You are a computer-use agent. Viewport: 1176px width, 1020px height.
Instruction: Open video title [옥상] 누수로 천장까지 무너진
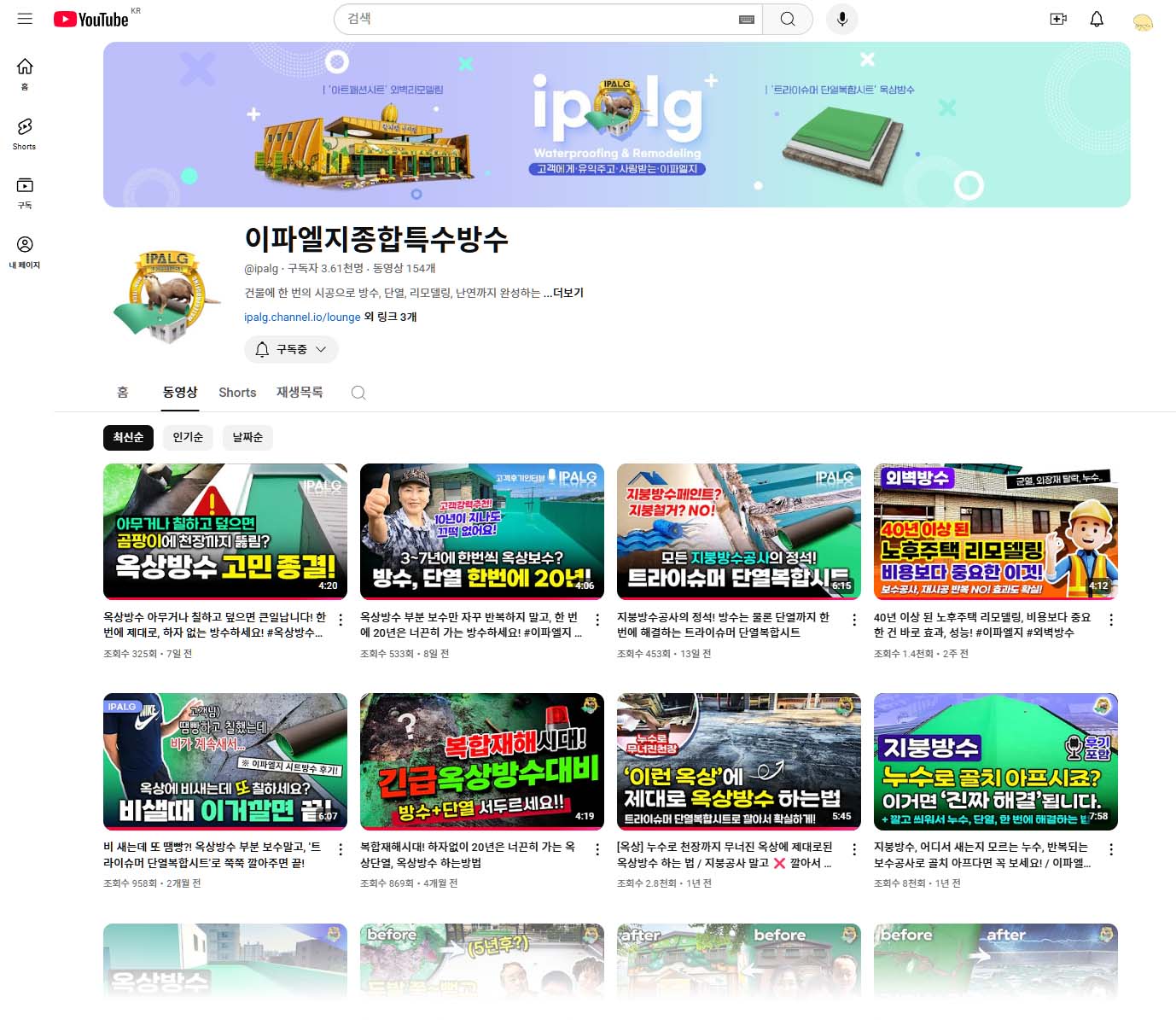tap(725, 854)
